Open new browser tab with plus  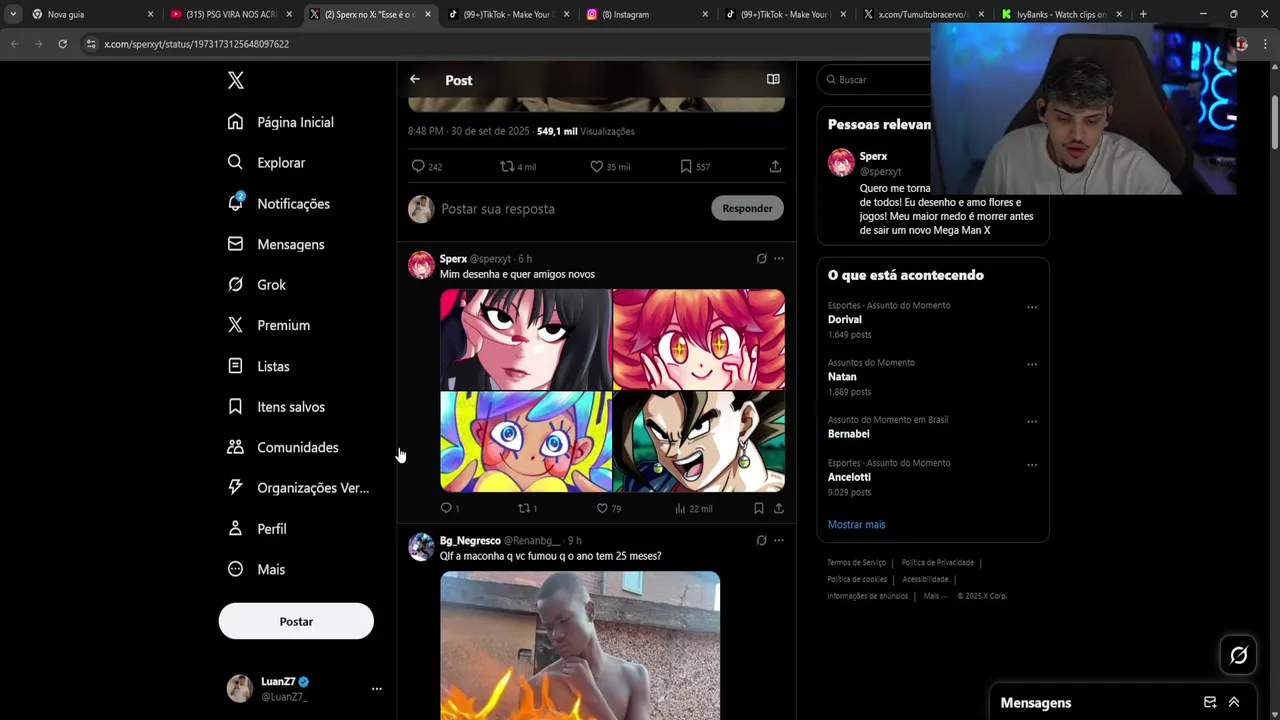tap(1143, 14)
